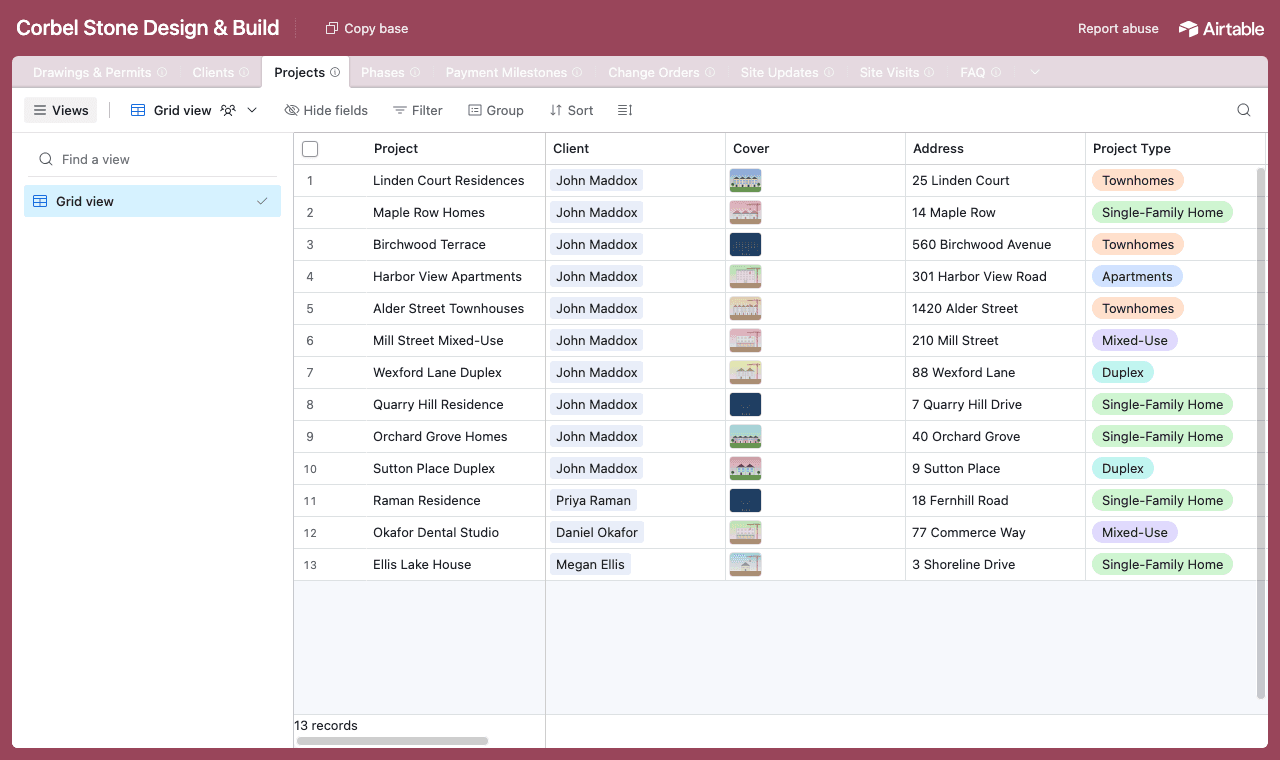1280x760 pixels.
Task: Open the row height icon in toolbar
Action: (625, 110)
